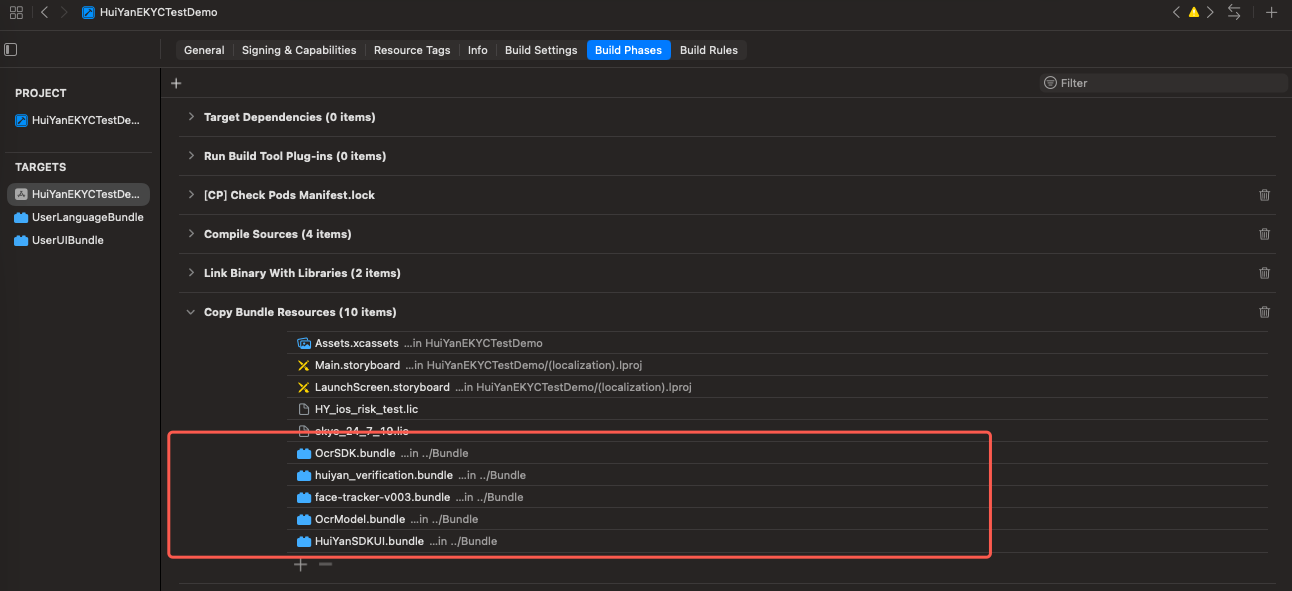This screenshot has height=591, width=1292.
Task: Open the related items grid icon
Action: coord(16,12)
